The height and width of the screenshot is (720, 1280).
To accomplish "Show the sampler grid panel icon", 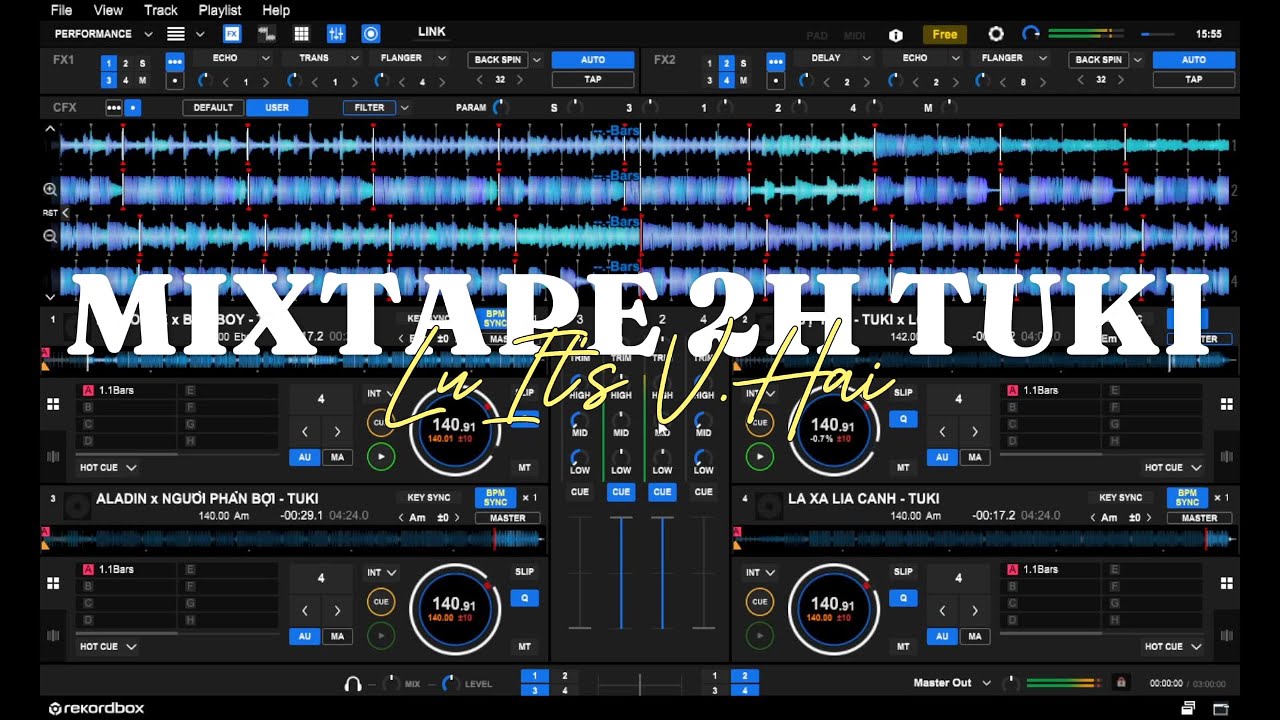I will click(x=302, y=34).
